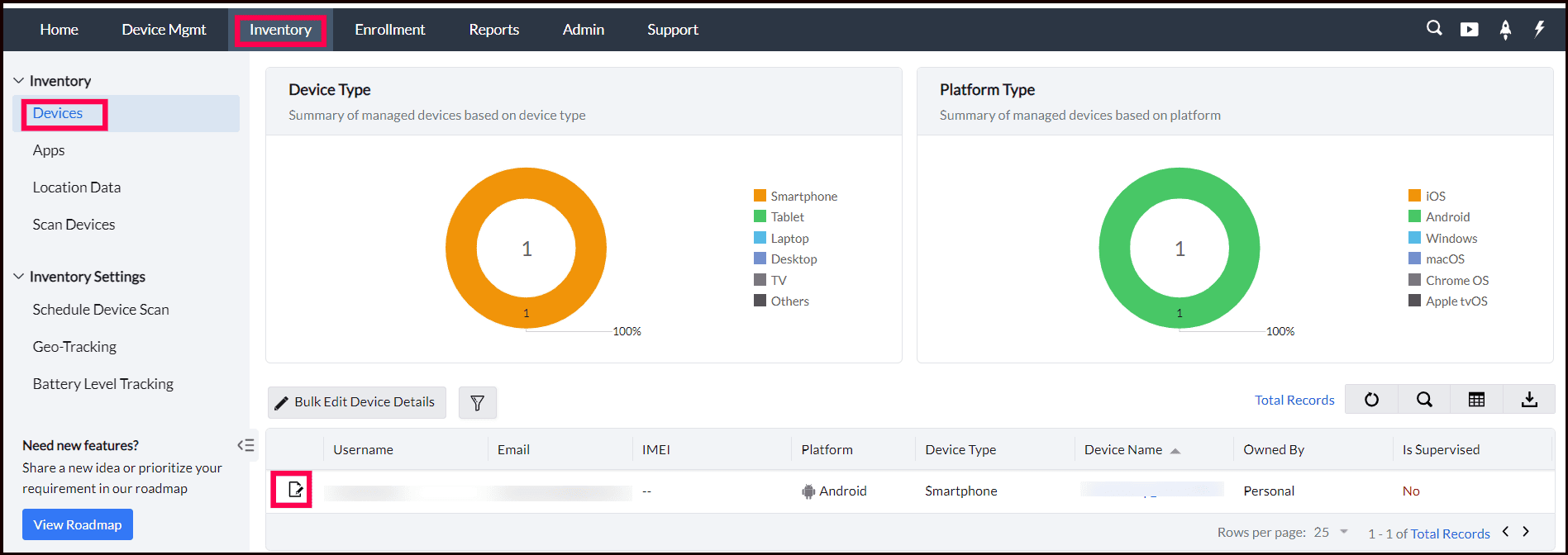Screen dimensions: 1568x555
Task: Collapse the Inventory sidebar section
Action: coord(19,81)
